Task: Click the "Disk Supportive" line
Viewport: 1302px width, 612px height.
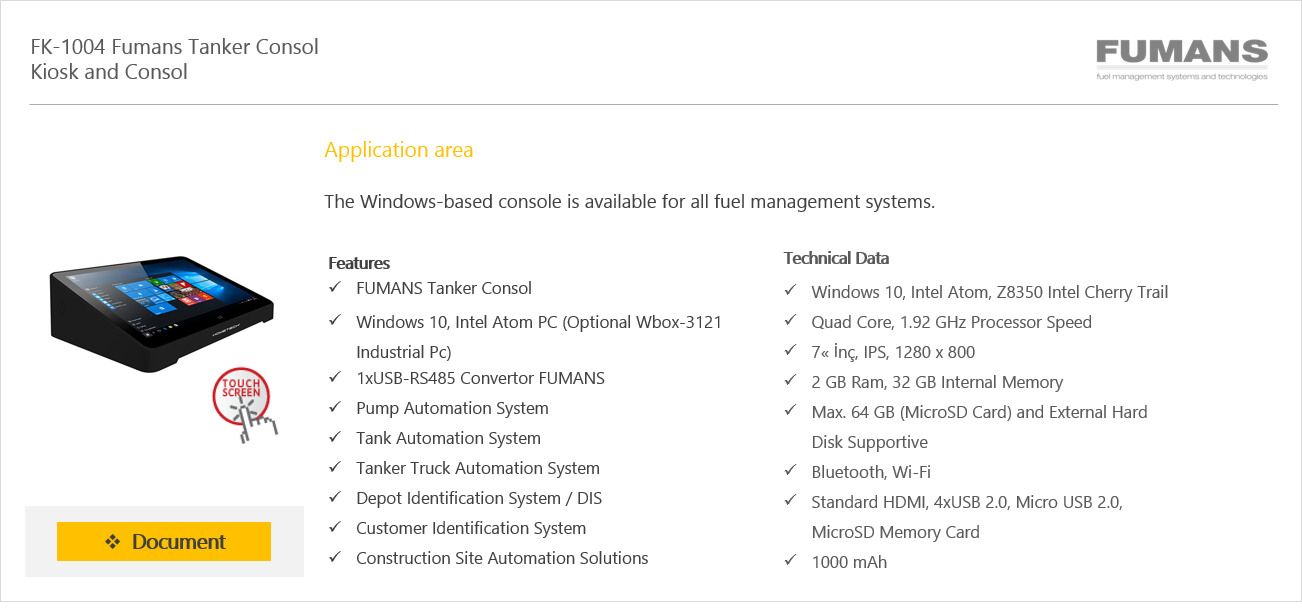Action: click(x=869, y=442)
